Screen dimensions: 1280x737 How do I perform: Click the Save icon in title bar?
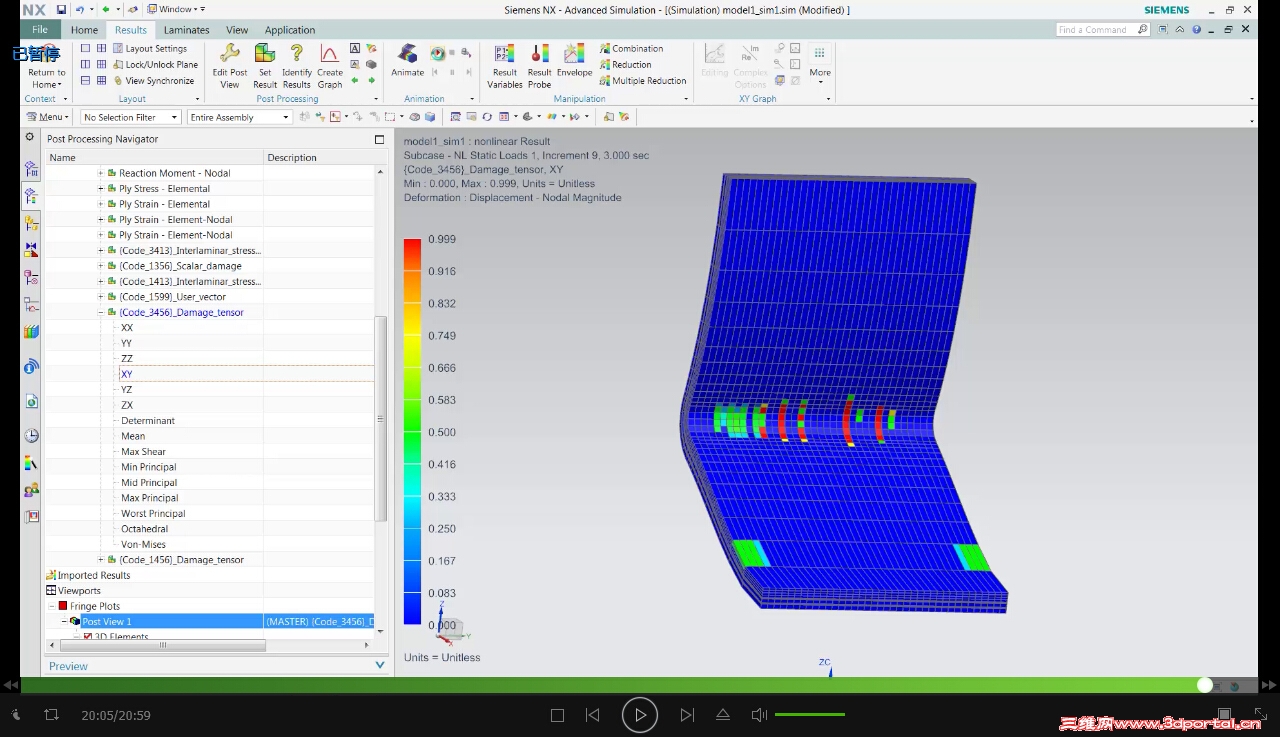pos(61,9)
